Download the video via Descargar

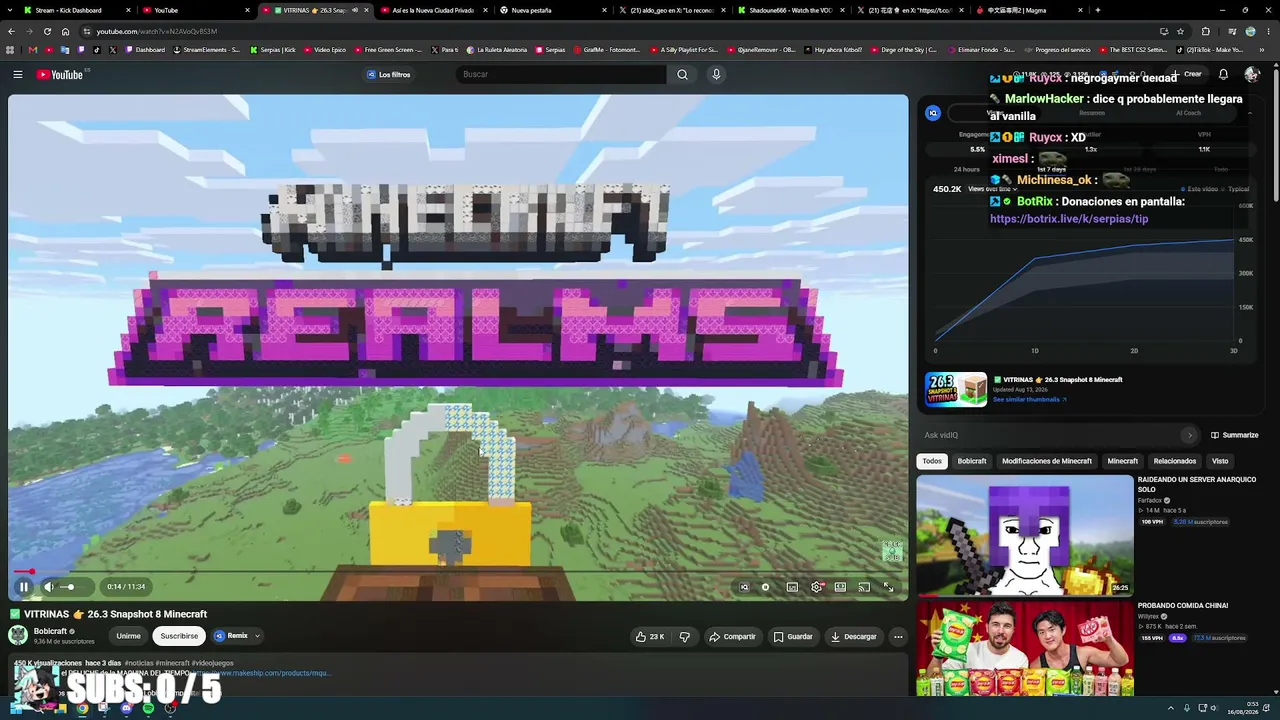[x=853, y=636]
